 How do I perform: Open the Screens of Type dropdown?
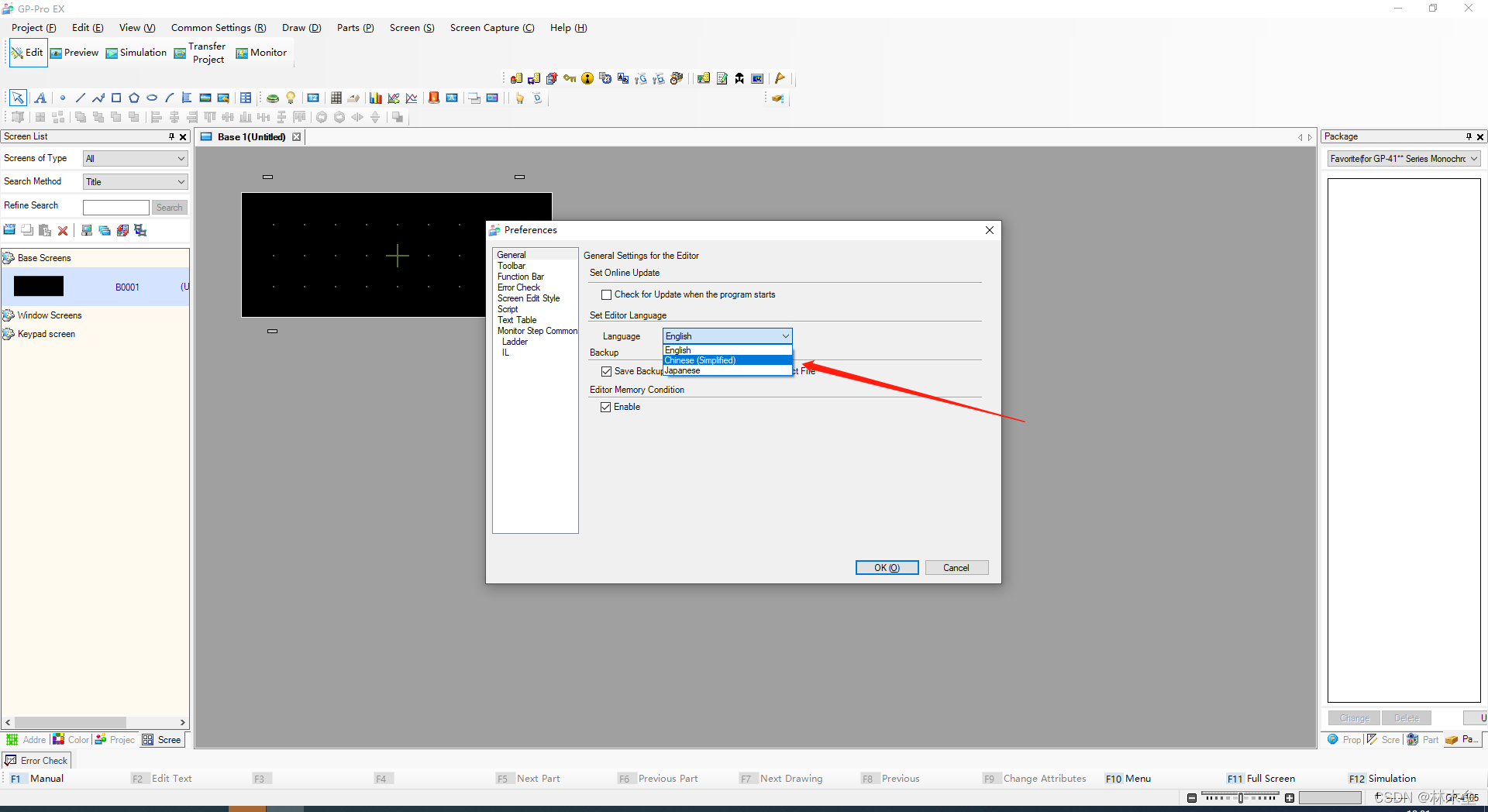(135, 159)
